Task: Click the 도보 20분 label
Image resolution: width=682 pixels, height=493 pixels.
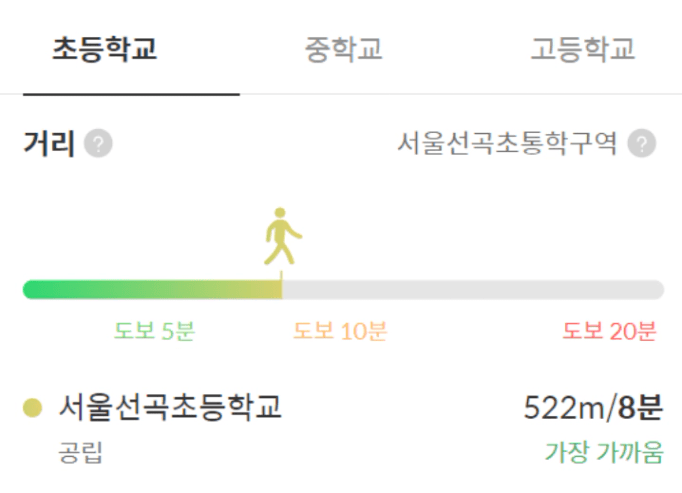Action: point(609,332)
